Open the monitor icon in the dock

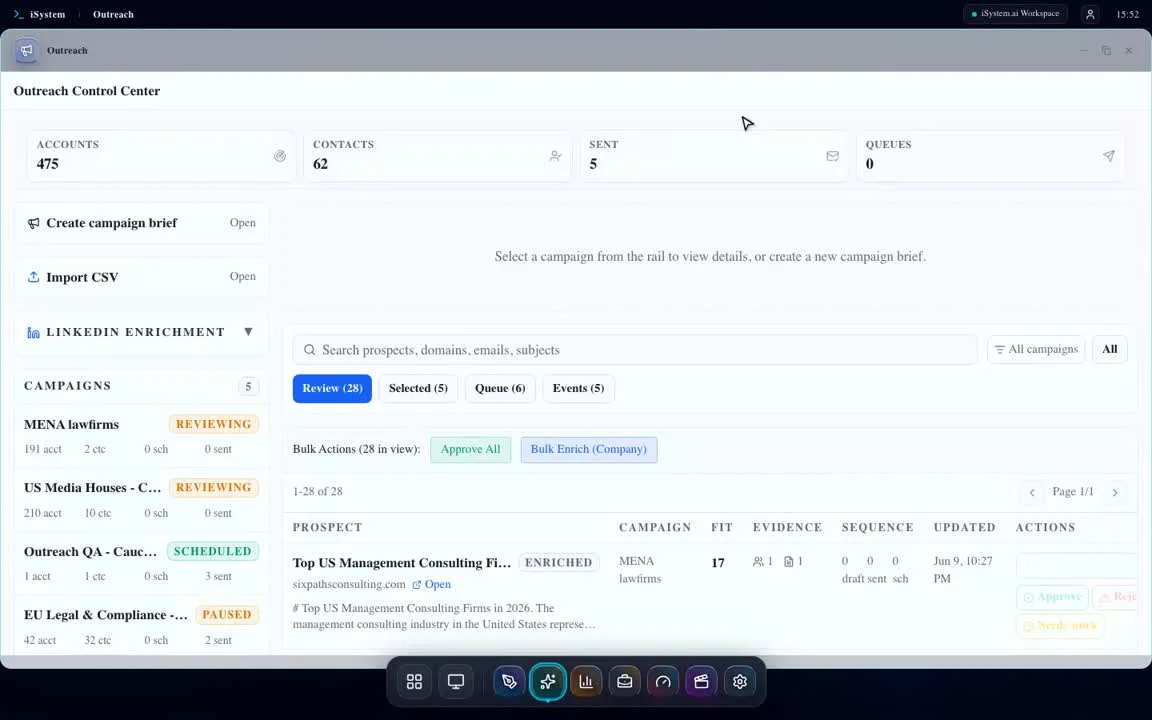point(456,682)
